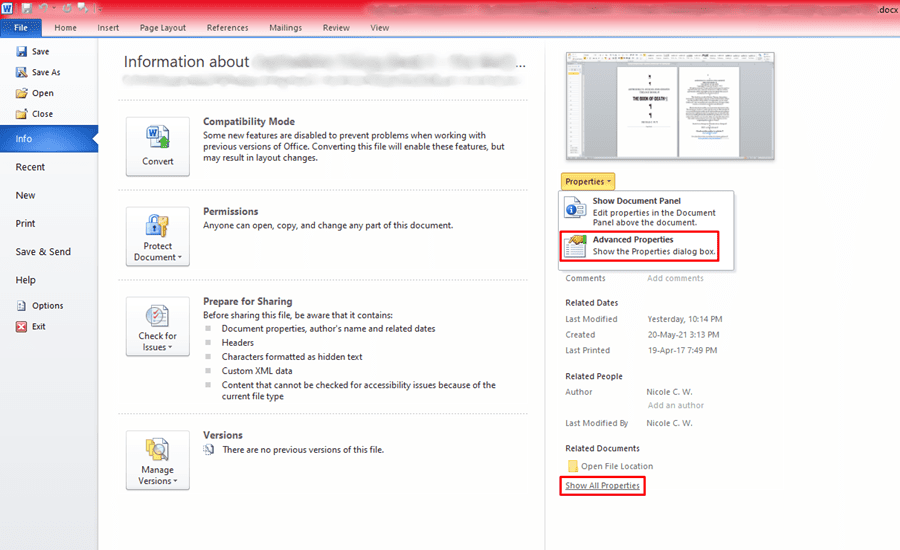Click the Options icon in sidebar
Viewport: 900px width, 550px height.
point(21,305)
